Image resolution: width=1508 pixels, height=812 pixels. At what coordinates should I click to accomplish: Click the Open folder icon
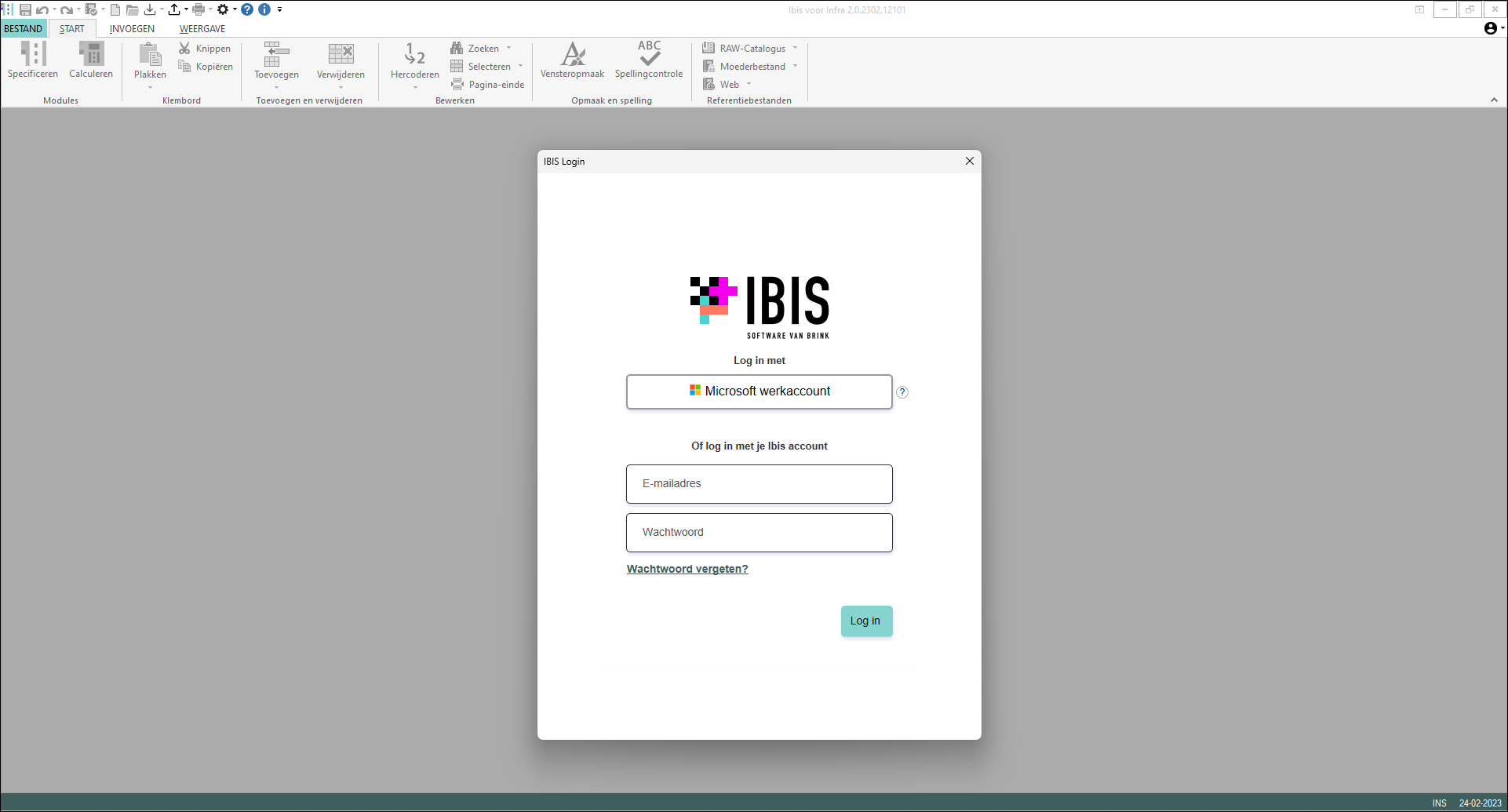coord(133,10)
